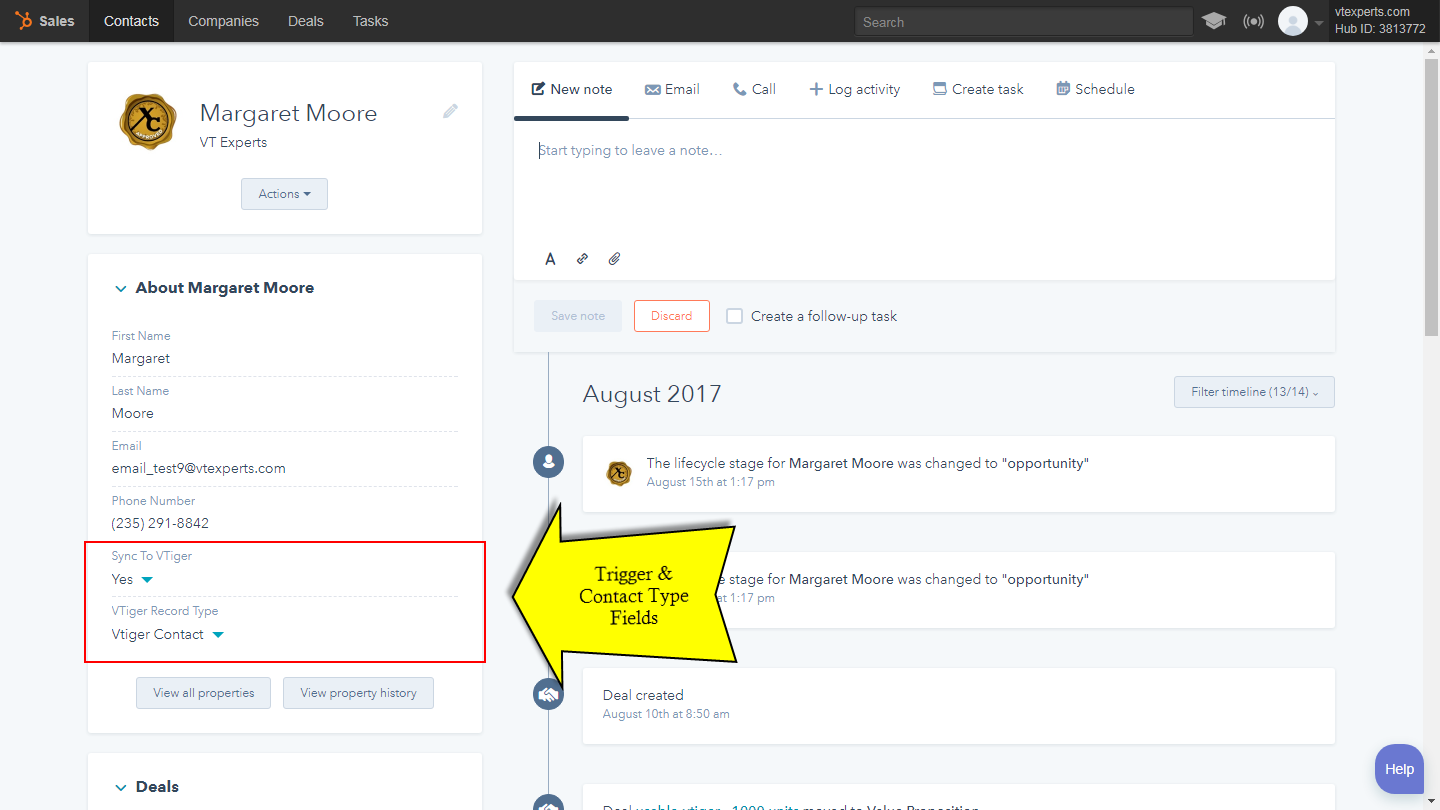The height and width of the screenshot is (810, 1440).
Task: Edit contact name with pencil icon
Action: point(451,111)
